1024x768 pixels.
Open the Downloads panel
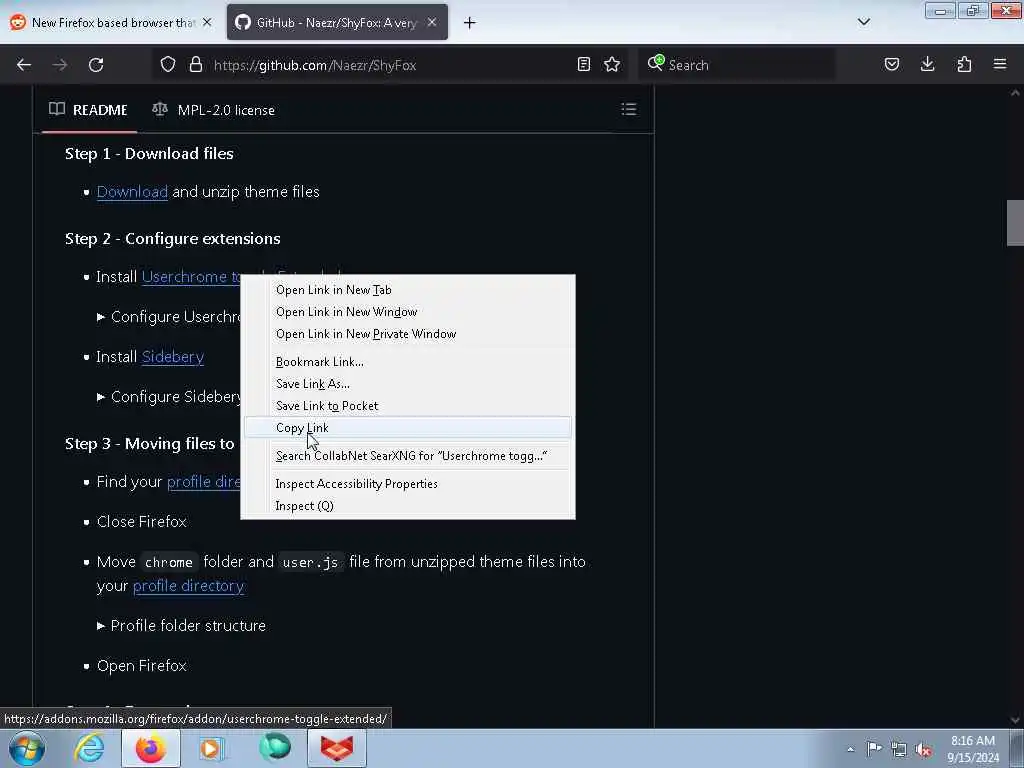click(x=927, y=64)
